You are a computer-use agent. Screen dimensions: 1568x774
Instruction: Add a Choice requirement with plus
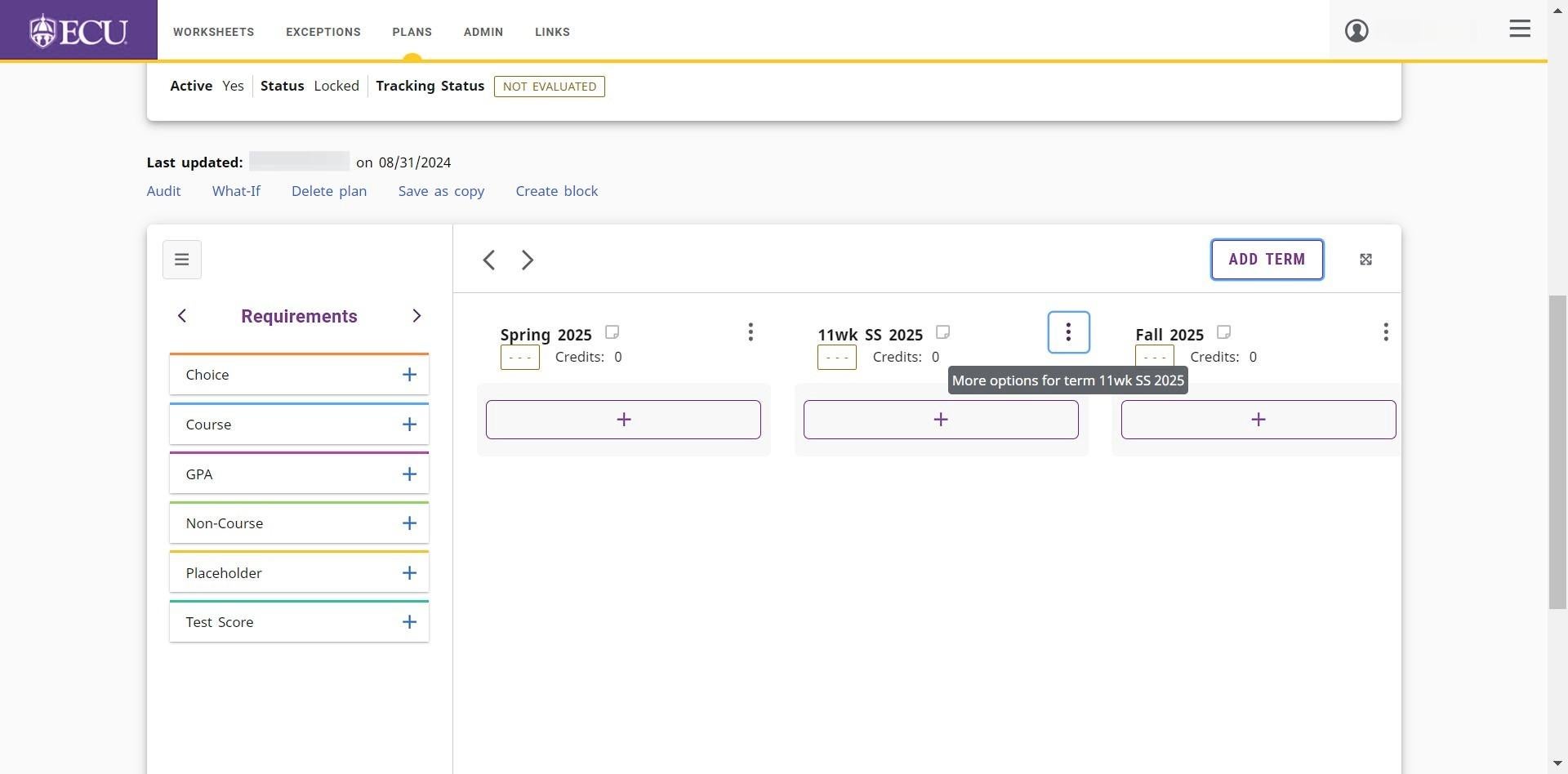(409, 375)
